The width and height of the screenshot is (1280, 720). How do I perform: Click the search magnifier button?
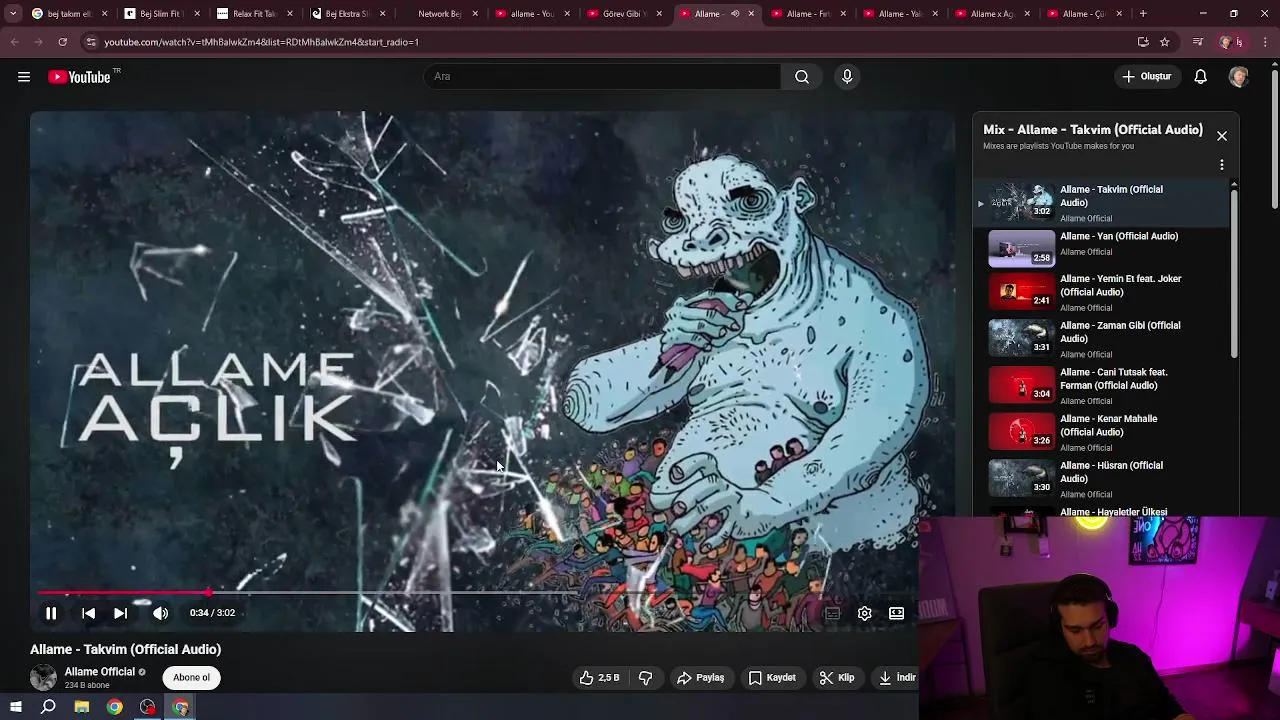(x=802, y=77)
